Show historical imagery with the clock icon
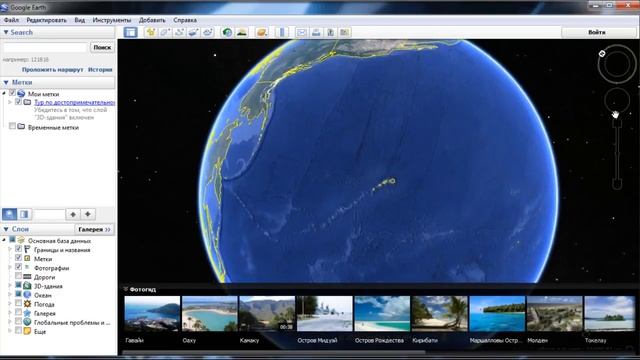 227,32
